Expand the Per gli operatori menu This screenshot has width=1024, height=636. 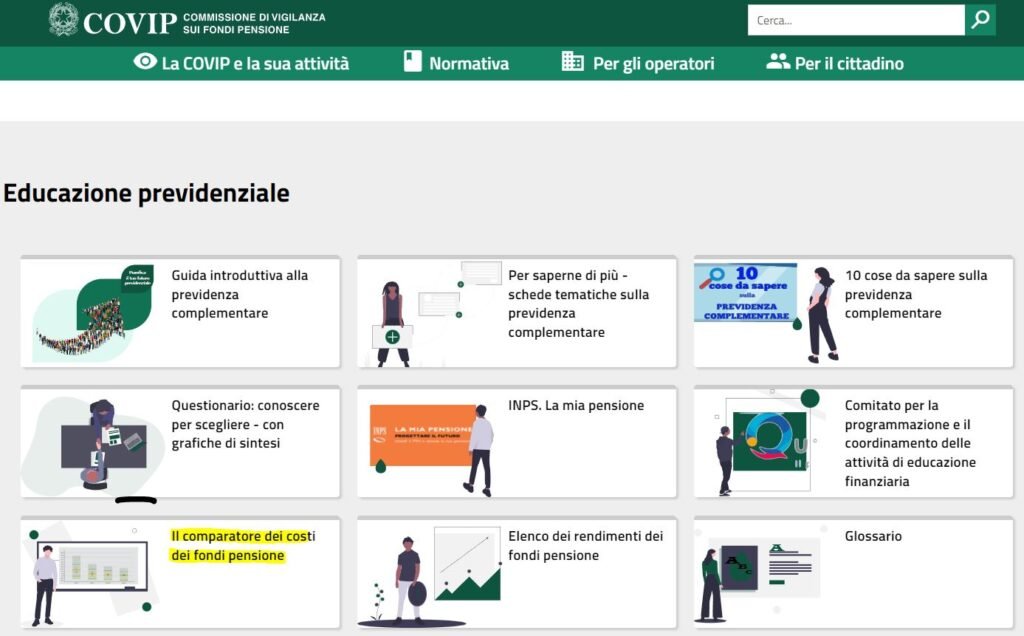tap(653, 63)
